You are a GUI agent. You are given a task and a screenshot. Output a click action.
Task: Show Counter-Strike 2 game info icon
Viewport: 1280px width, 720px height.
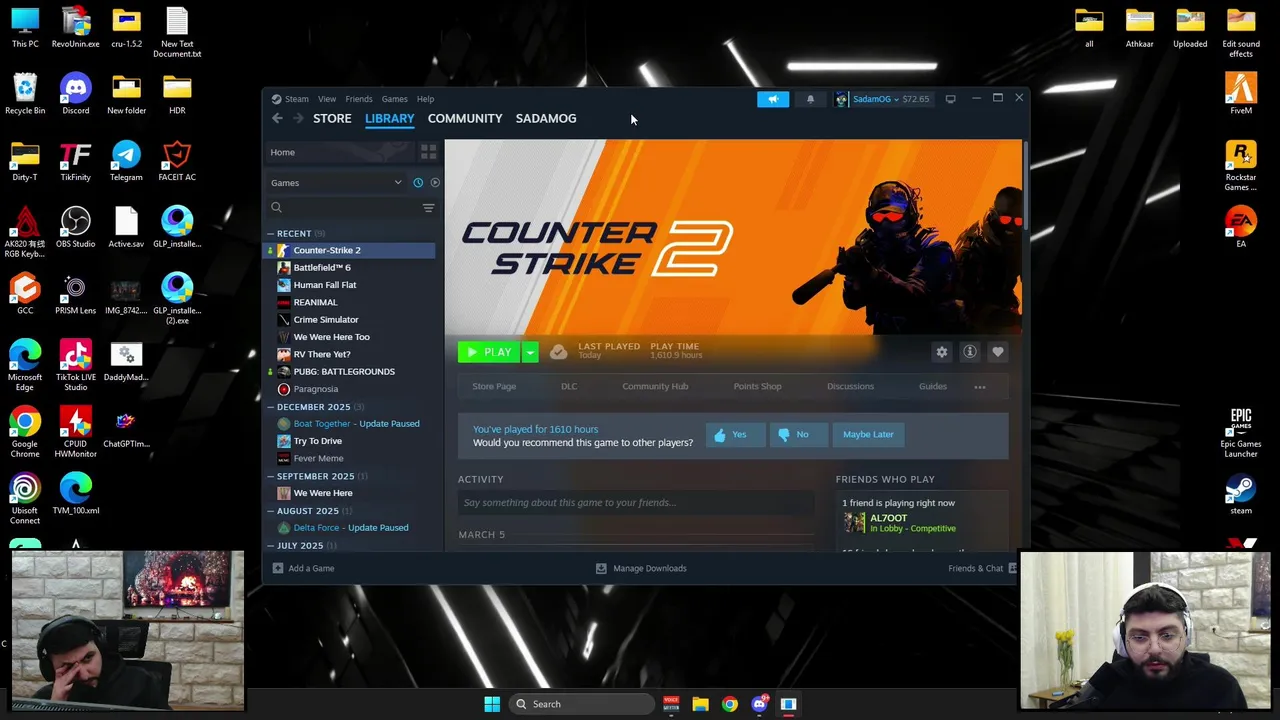coord(970,352)
